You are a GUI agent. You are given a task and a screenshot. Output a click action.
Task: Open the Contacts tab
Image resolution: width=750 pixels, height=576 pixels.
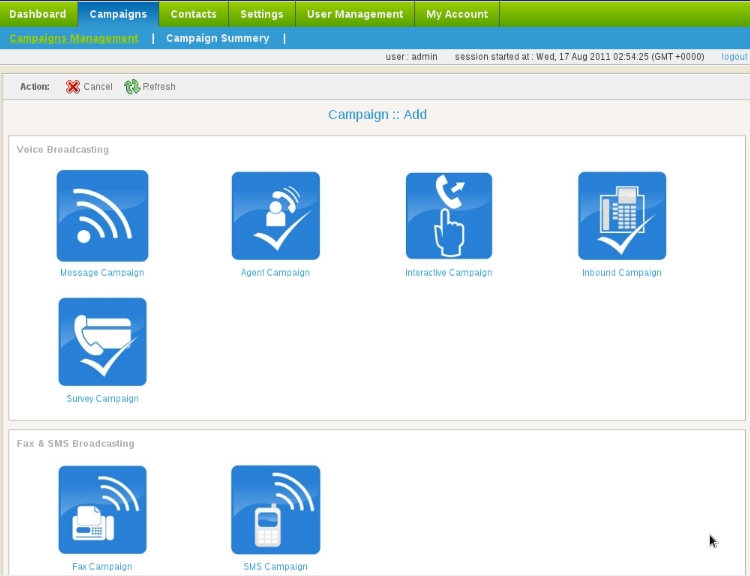pyautogui.click(x=194, y=14)
